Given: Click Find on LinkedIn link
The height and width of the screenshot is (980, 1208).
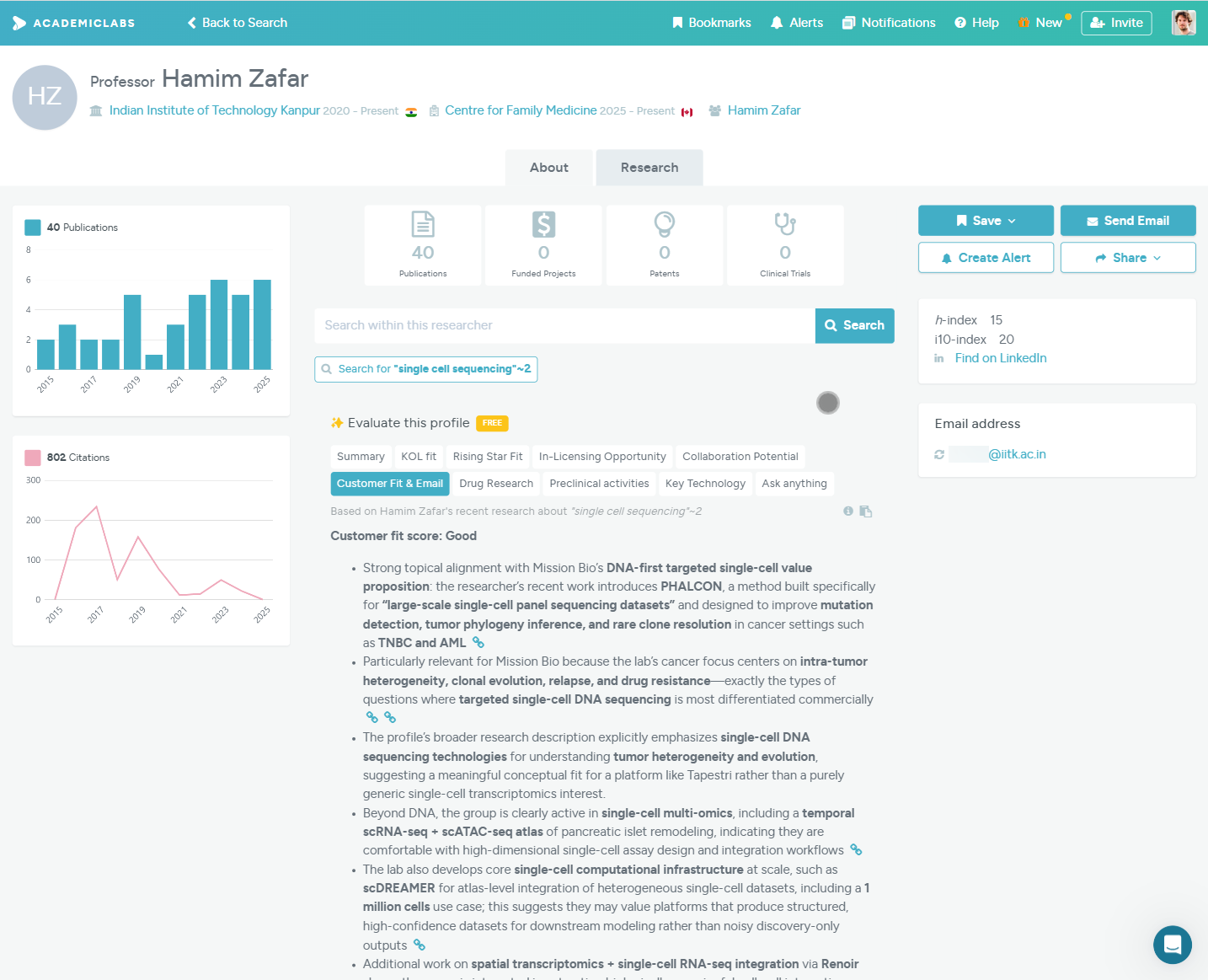Looking at the screenshot, I should tap(1001, 358).
